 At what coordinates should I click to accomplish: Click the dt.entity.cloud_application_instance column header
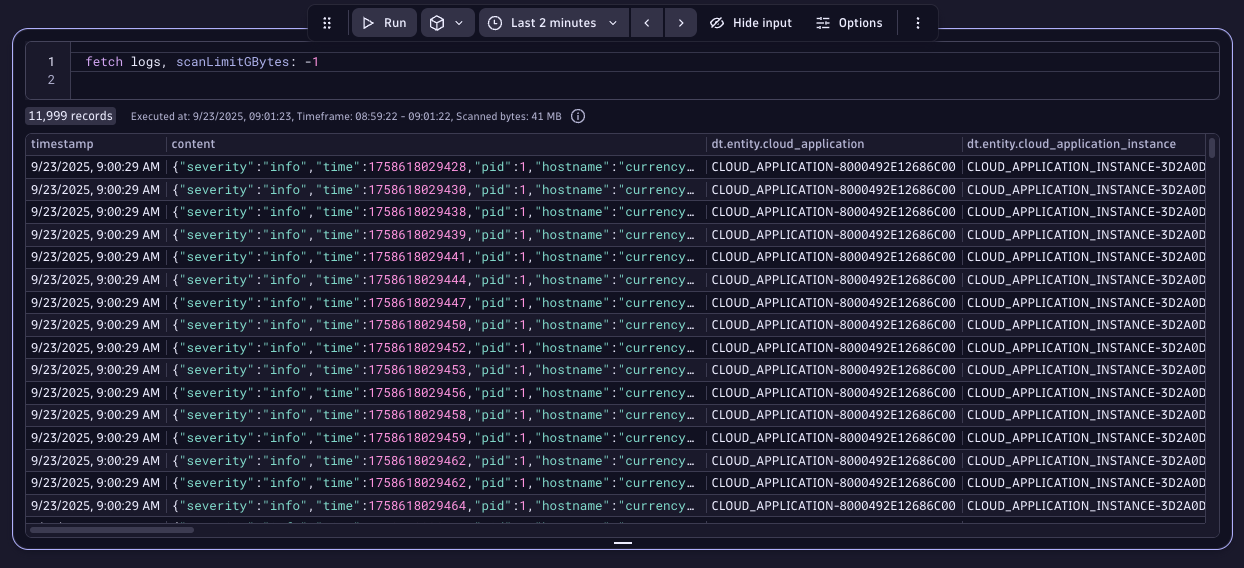click(x=1071, y=144)
